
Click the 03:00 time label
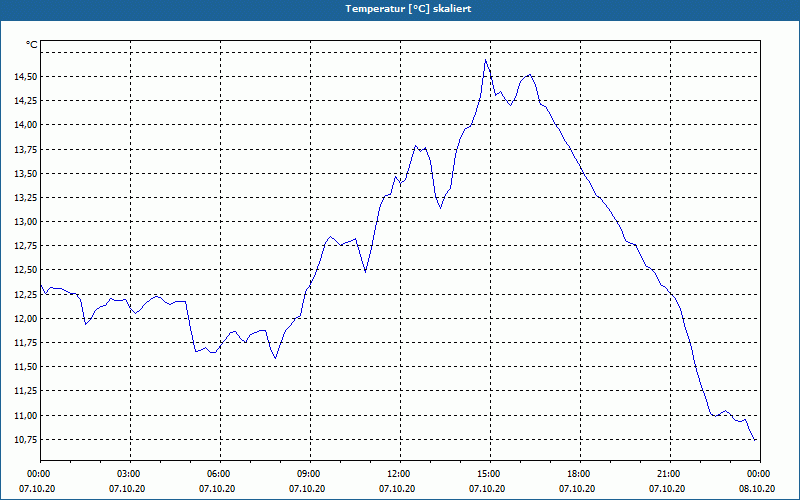coord(131,474)
